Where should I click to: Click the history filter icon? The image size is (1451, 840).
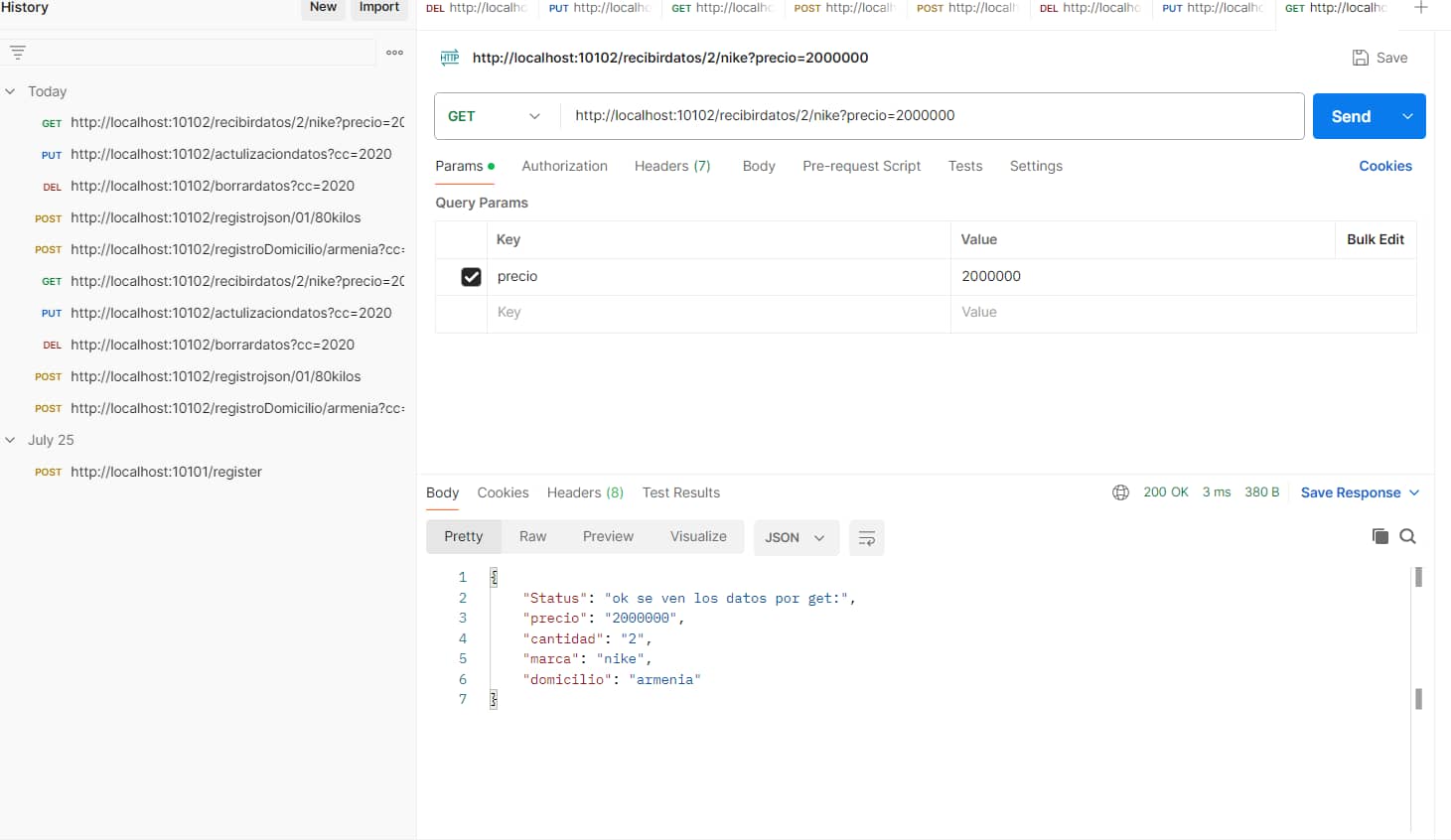click(x=18, y=53)
